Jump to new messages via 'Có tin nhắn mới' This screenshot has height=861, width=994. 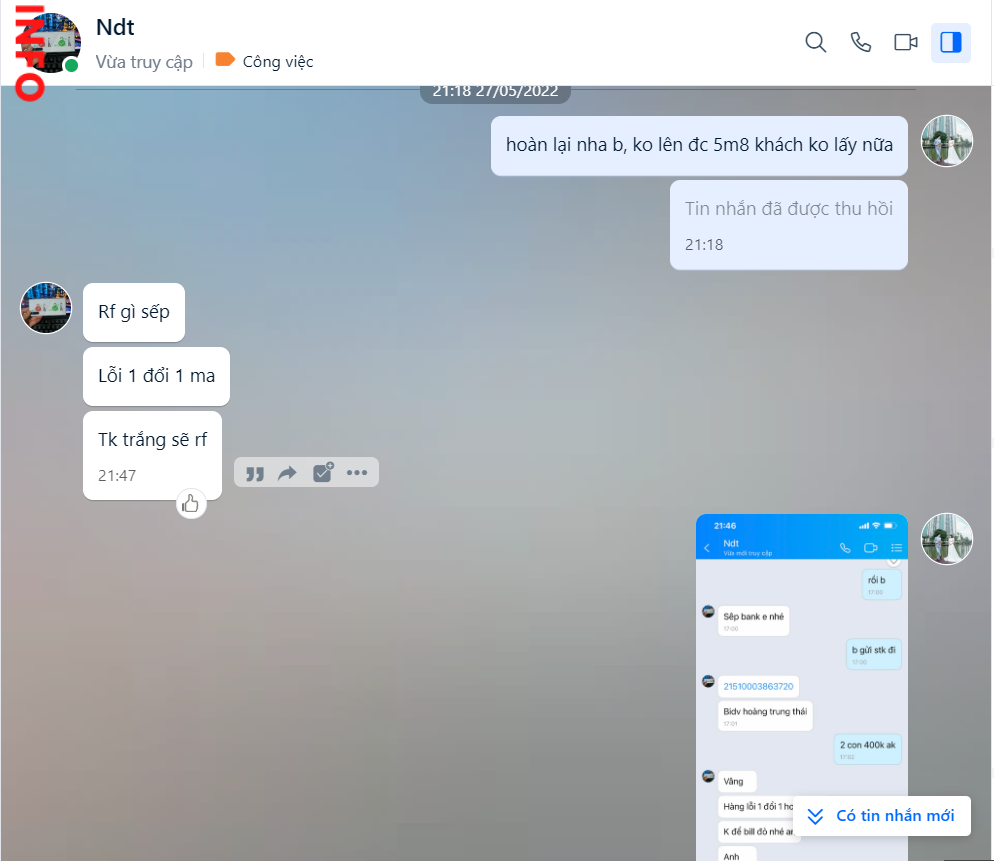[x=881, y=816]
